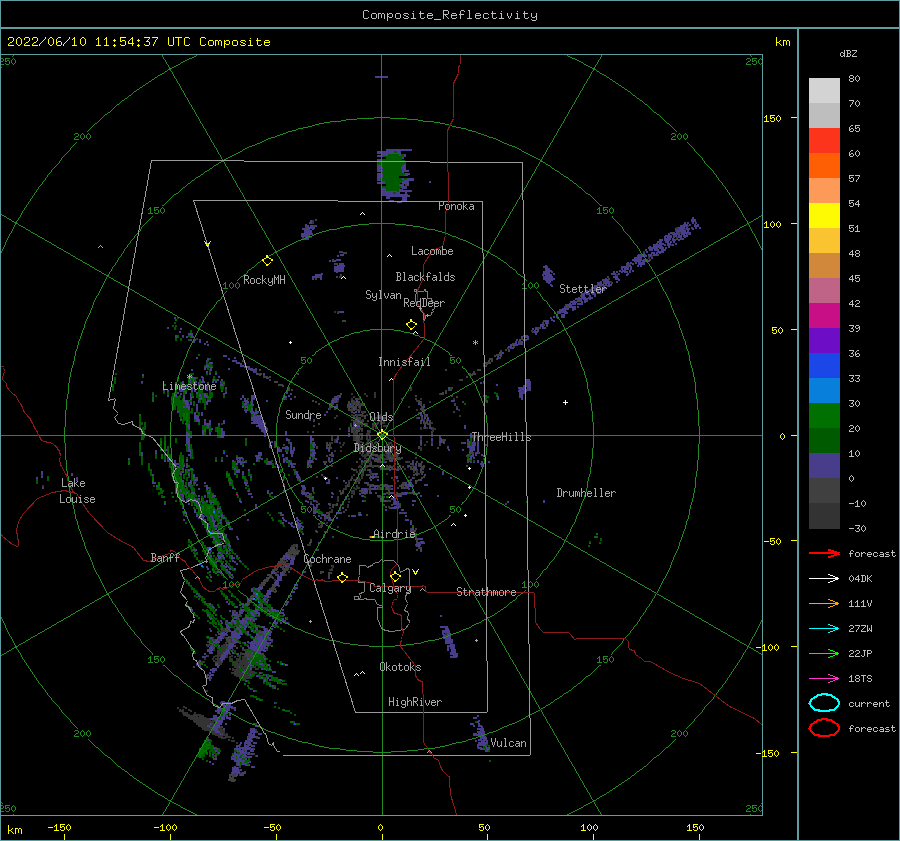
Task: Click the 27ZW legend text
Action: 860,629
